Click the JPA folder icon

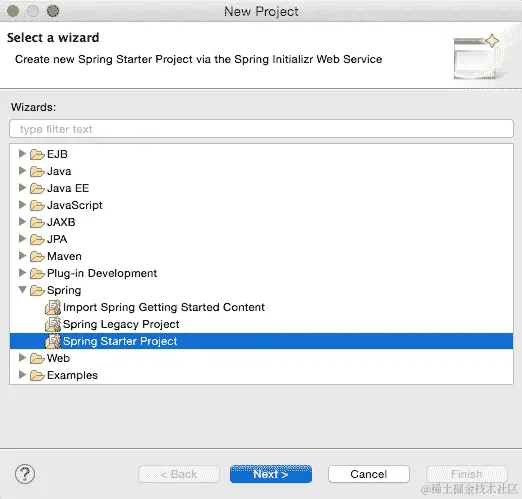click(37, 239)
